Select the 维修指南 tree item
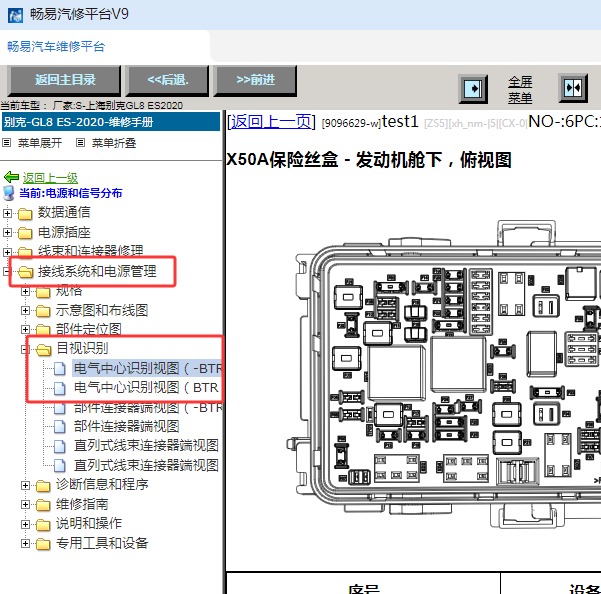This screenshot has height=594, width=601. [x=82, y=504]
